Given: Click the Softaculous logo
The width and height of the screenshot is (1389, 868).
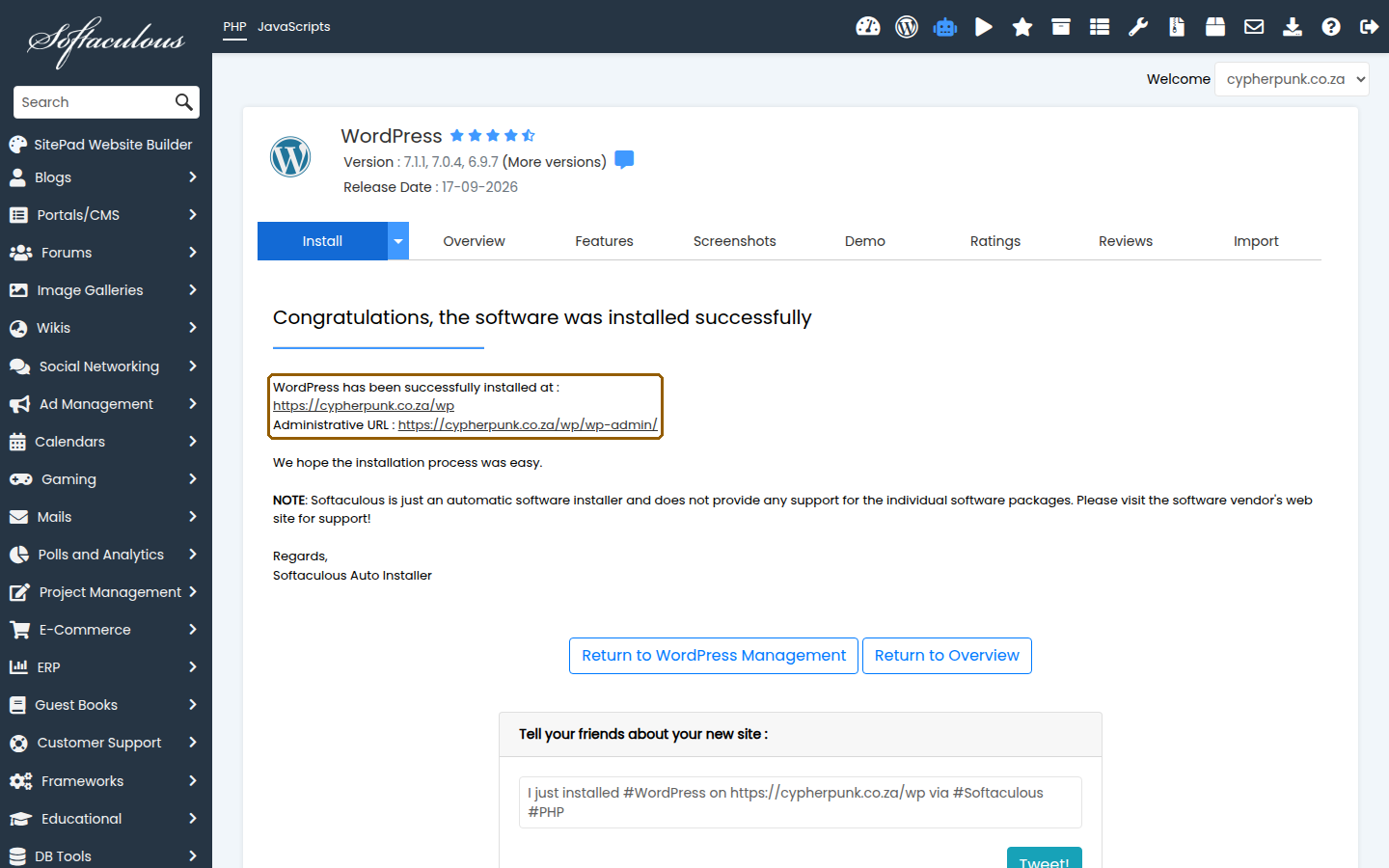Looking at the screenshot, I should click(106, 41).
